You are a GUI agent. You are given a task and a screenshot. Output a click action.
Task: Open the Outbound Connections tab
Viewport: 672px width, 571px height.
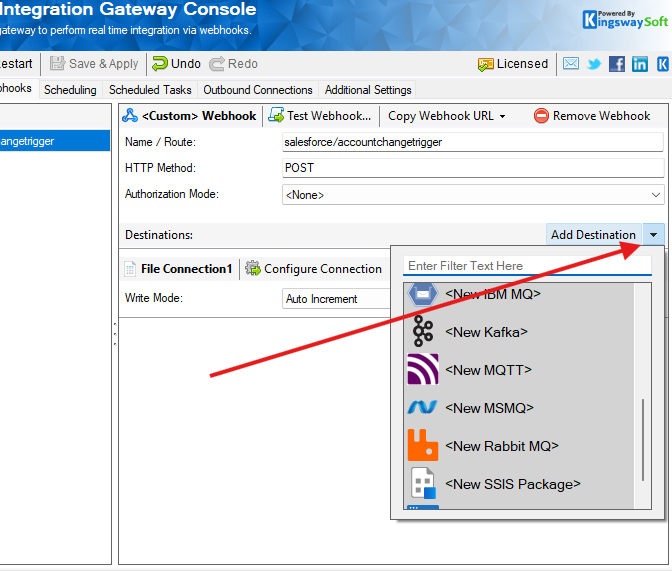point(258,90)
